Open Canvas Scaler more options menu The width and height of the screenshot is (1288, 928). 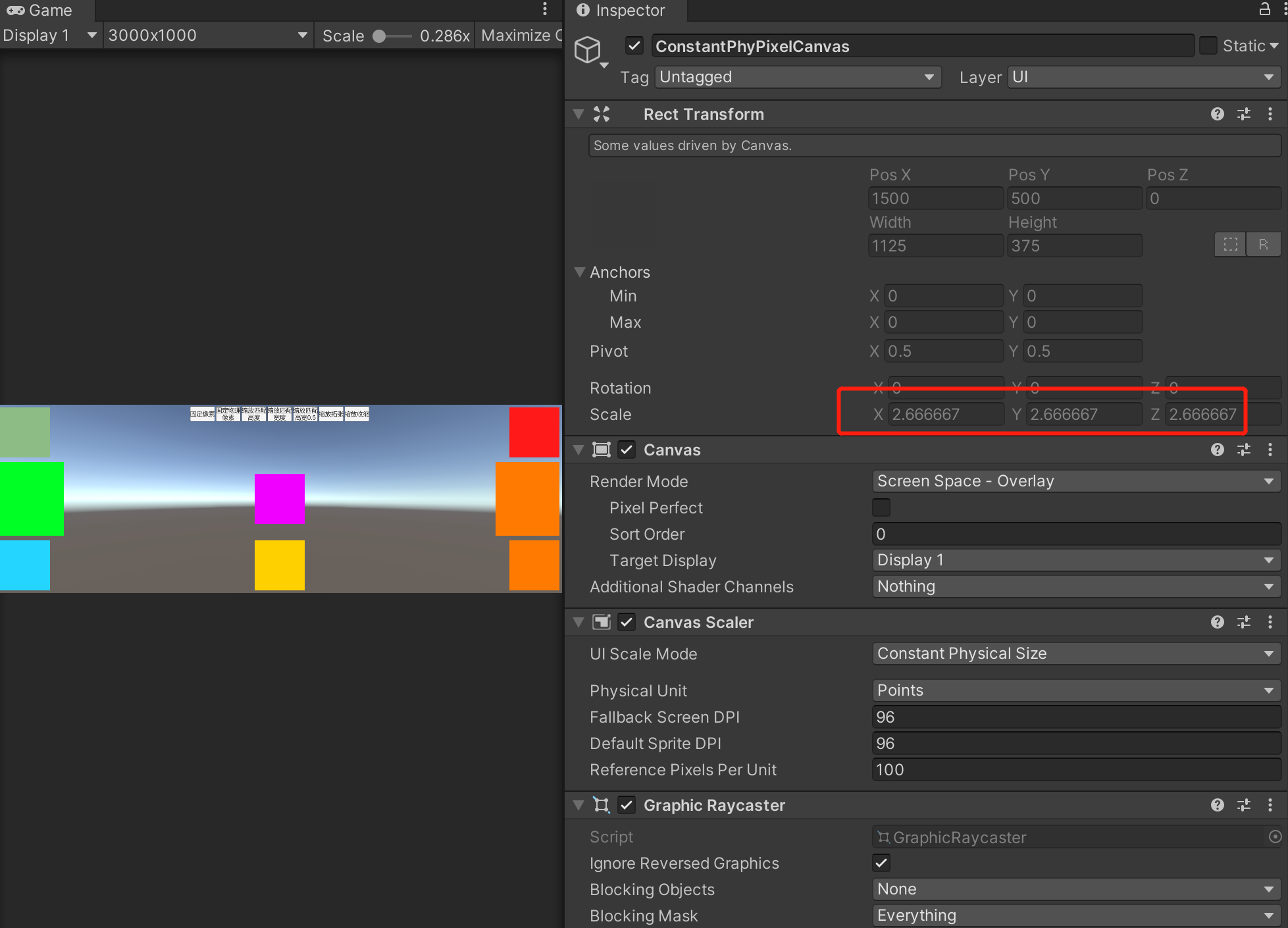point(1270,622)
